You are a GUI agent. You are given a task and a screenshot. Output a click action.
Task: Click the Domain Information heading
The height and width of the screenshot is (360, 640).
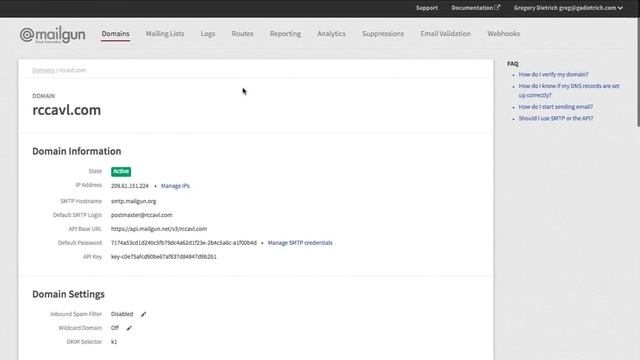pos(77,151)
